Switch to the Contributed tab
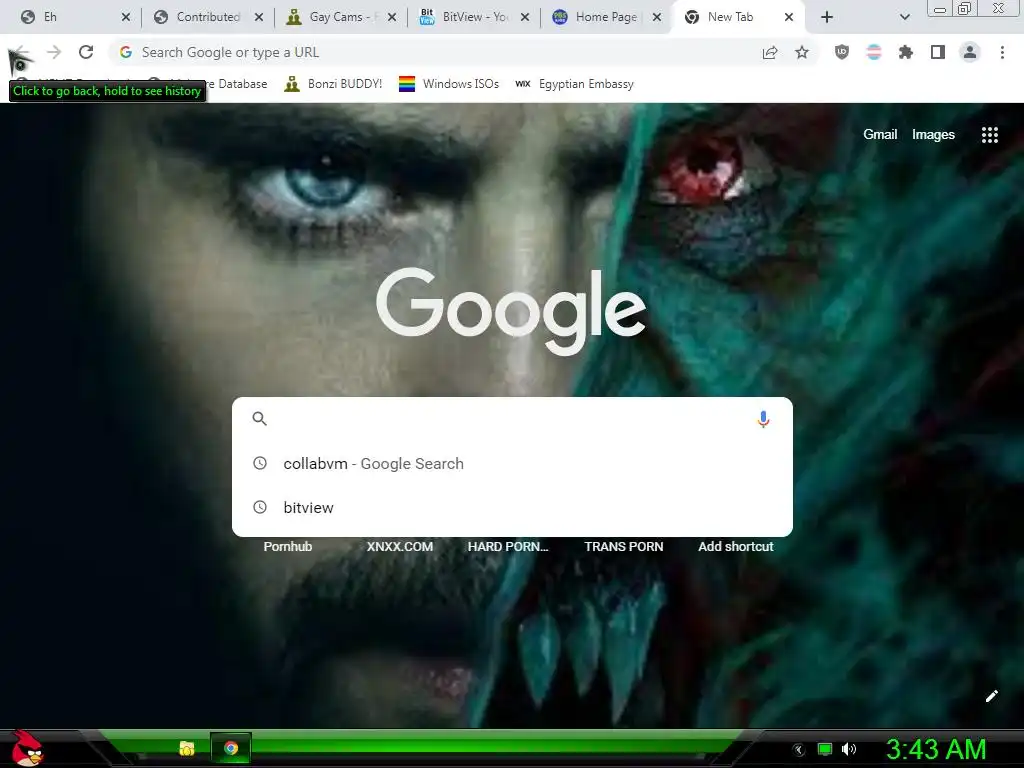The image size is (1024, 768). tap(200, 17)
